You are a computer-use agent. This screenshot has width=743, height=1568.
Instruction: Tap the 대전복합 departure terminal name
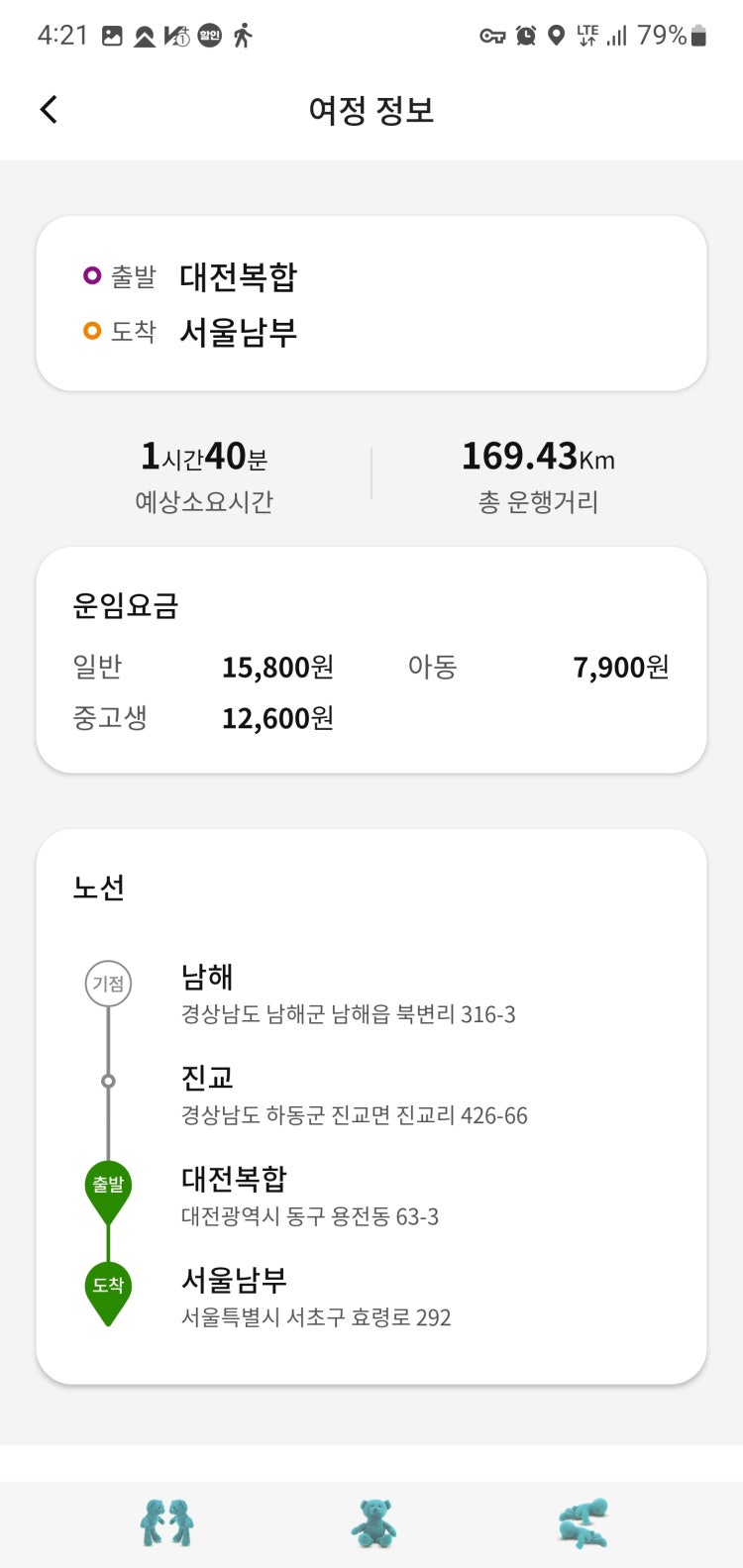239,276
